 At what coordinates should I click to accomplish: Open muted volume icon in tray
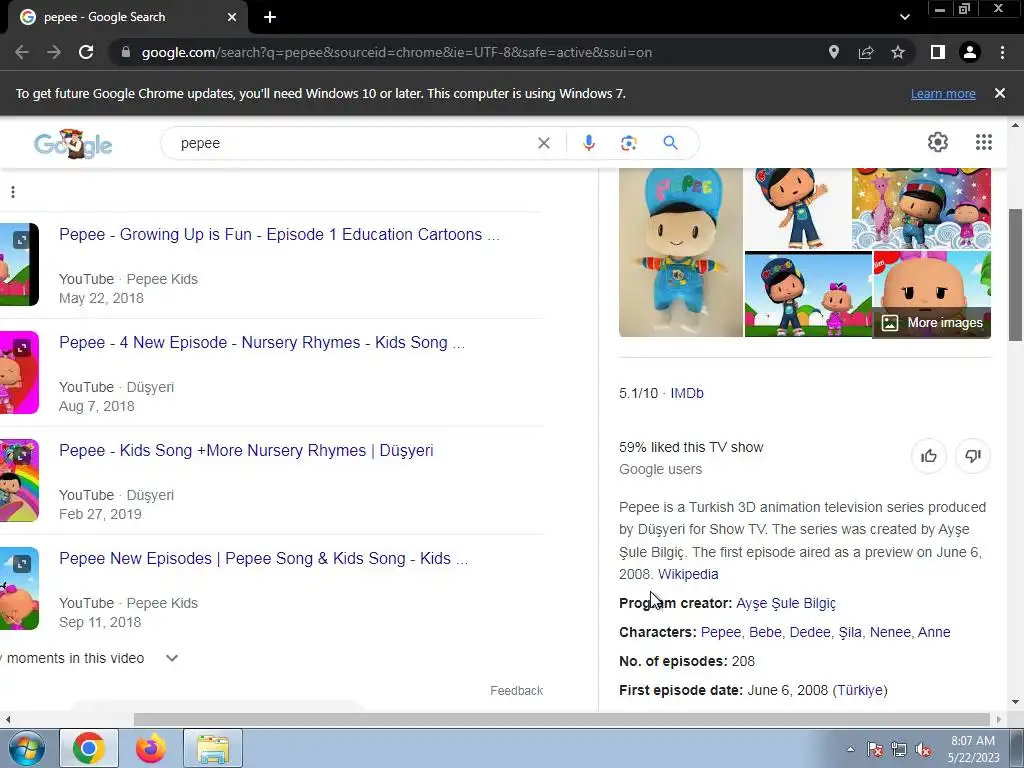pyautogui.click(x=923, y=749)
